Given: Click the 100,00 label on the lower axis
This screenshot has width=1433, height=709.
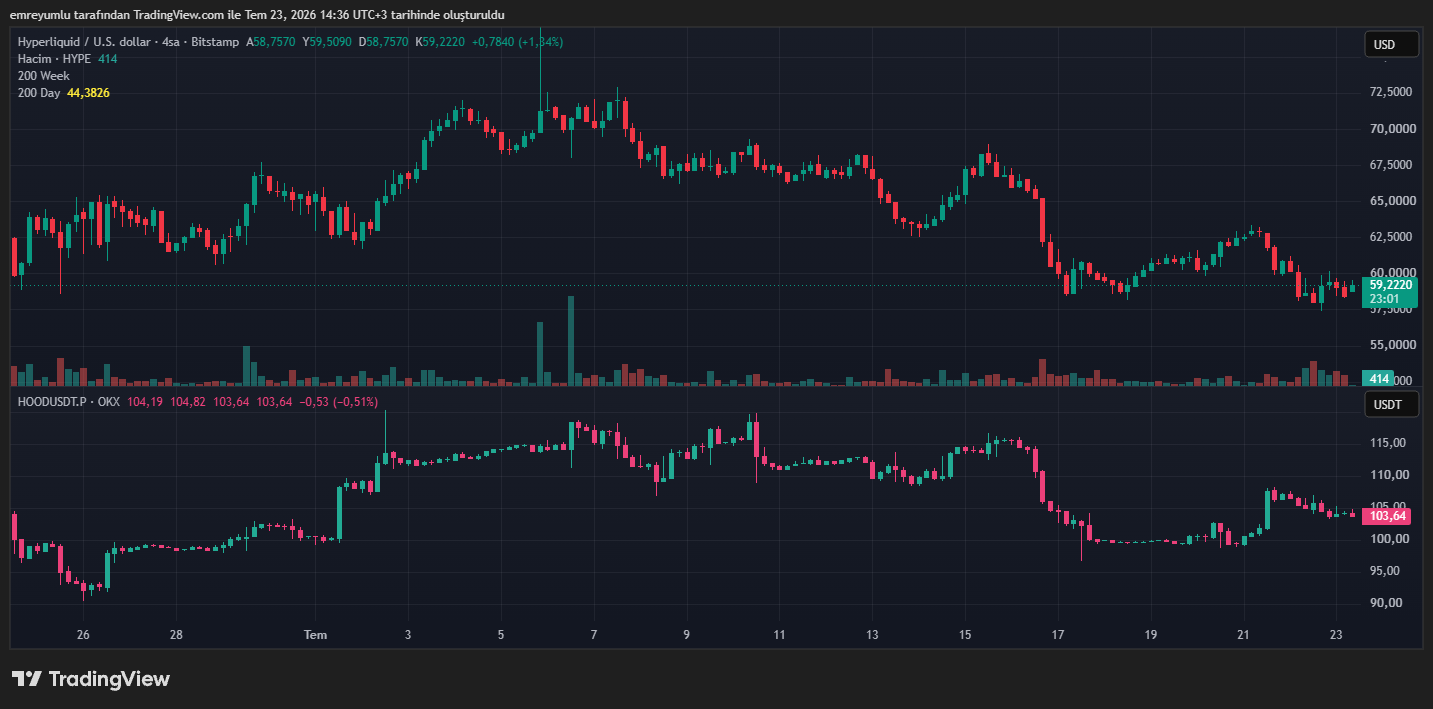Looking at the screenshot, I should 1388,539.
